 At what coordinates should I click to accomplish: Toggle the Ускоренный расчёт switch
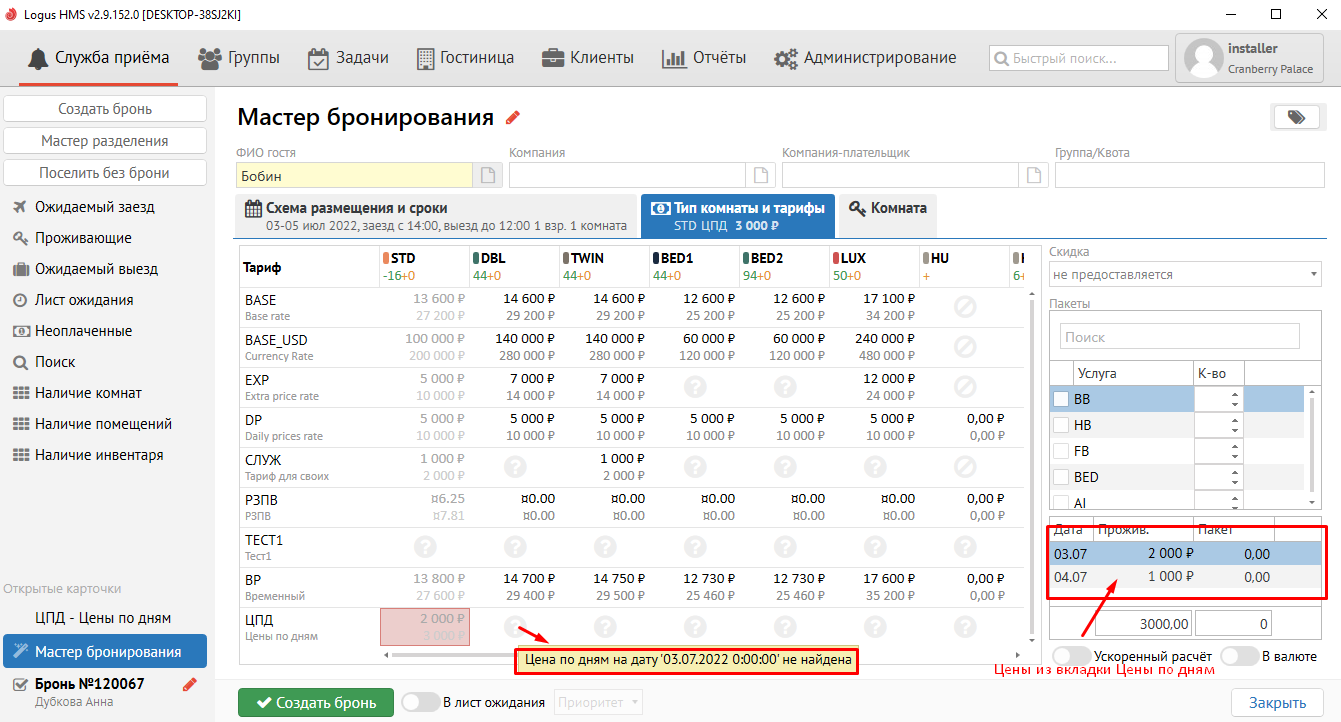[1071, 656]
